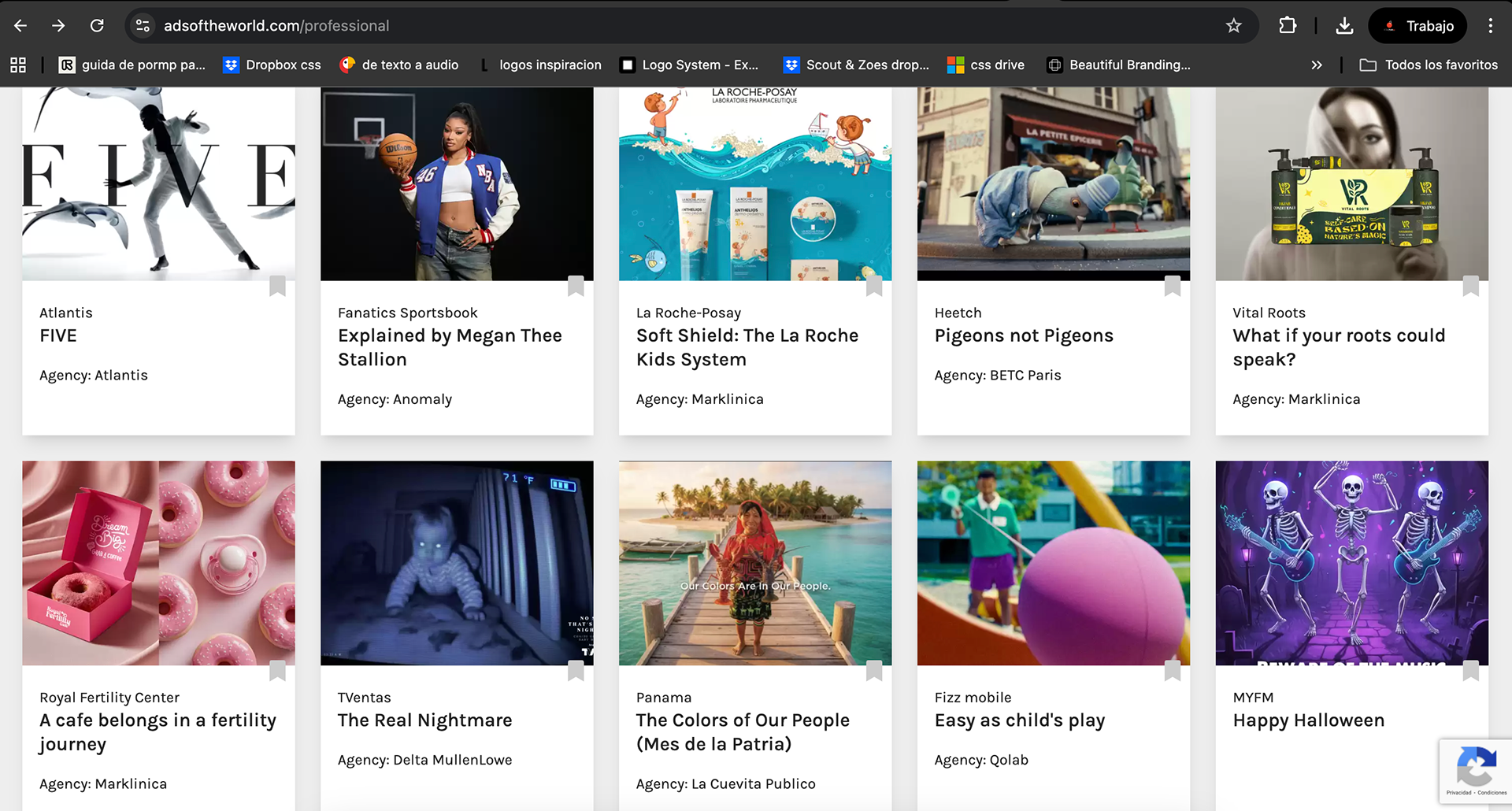Bookmark the Fanatics Sportsbook ad card
Image resolution: width=1512 pixels, height=811 pixels.
(576, 286)
